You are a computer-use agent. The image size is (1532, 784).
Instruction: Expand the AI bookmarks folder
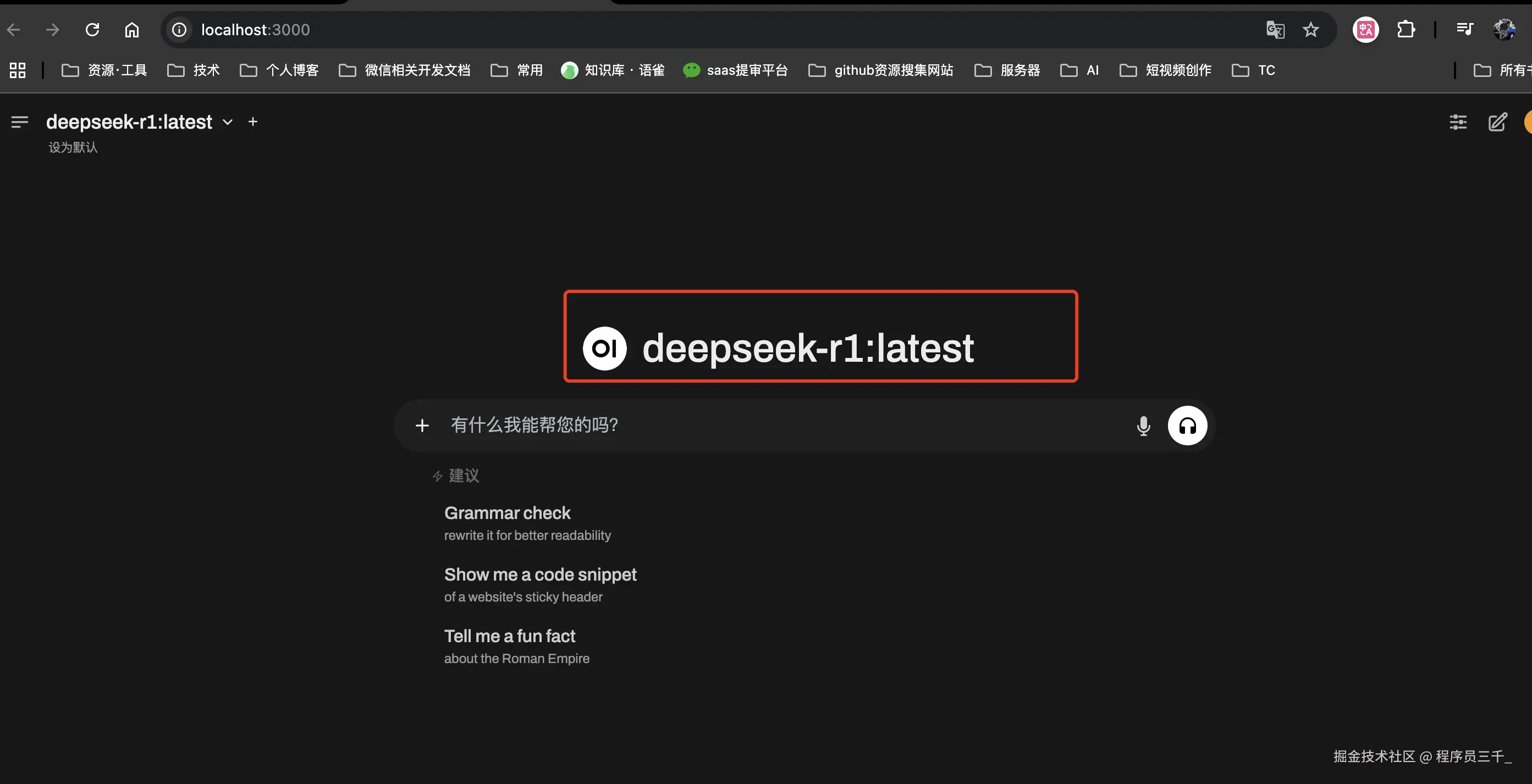pos(1079,70)
